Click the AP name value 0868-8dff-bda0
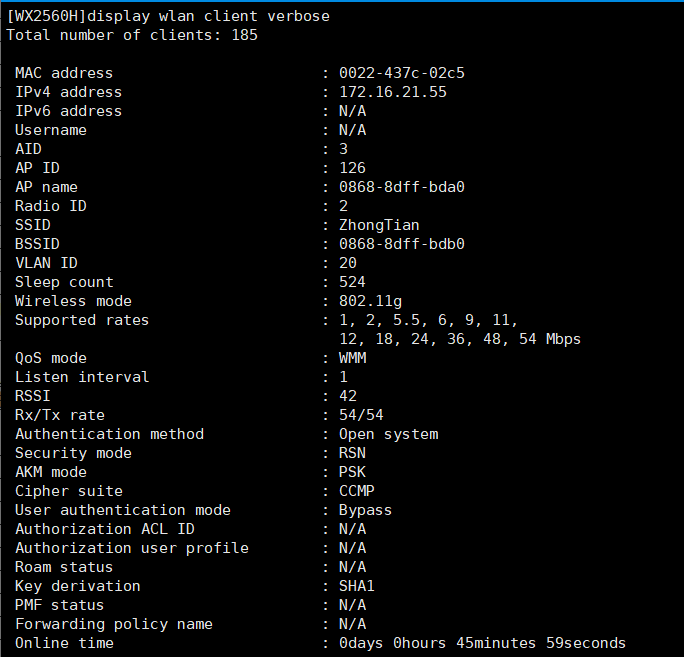 (401, 187)
